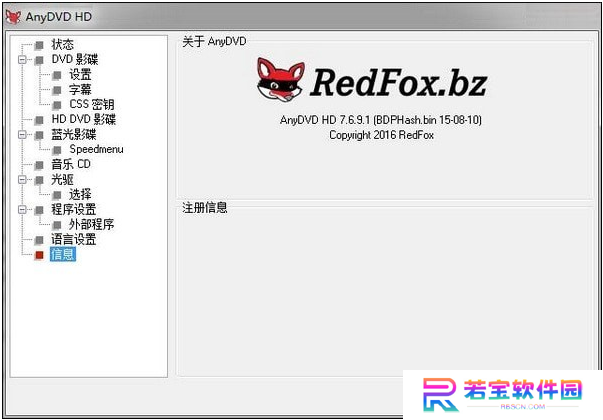Open the Speedmenu settings

click(x=96, y=149)
